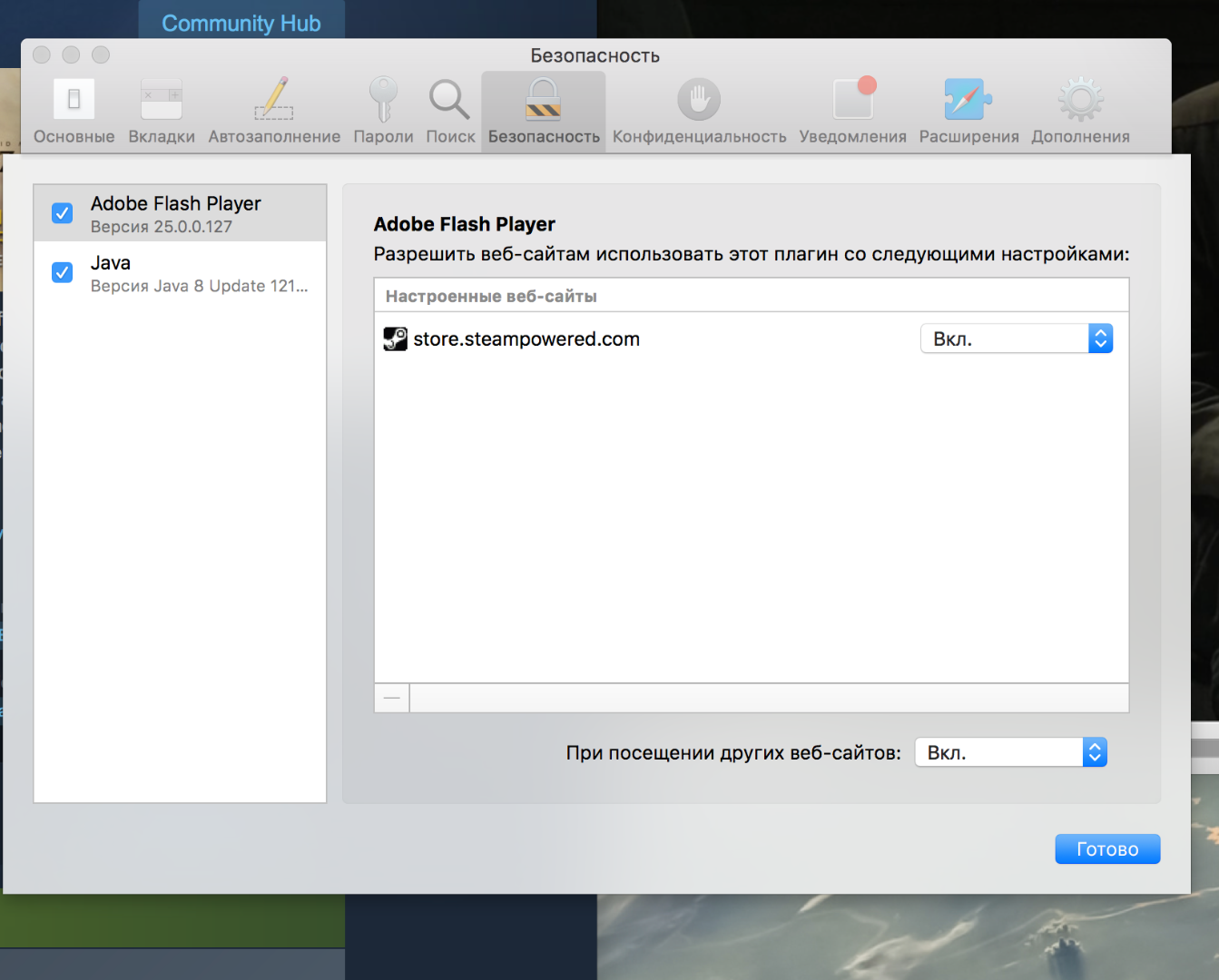Open the Конфиденциальность hand icon
This screenshot has height=980, width=1219.
(x=699, y=99)
